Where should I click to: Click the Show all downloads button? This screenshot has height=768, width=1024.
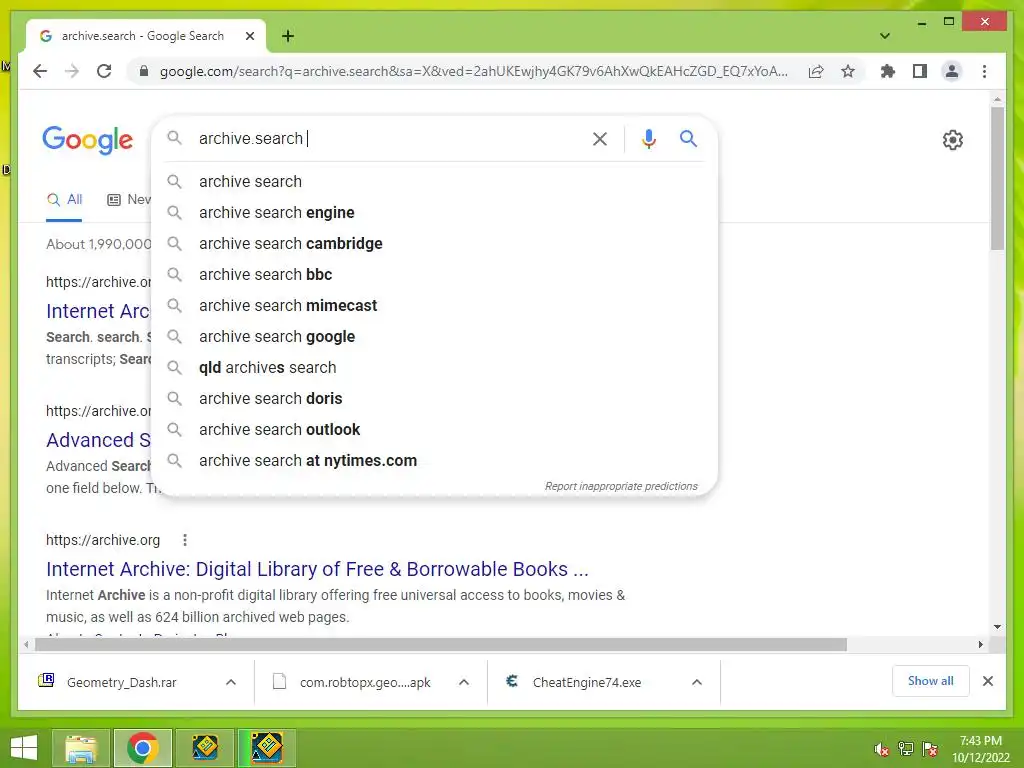coord(930,681)
